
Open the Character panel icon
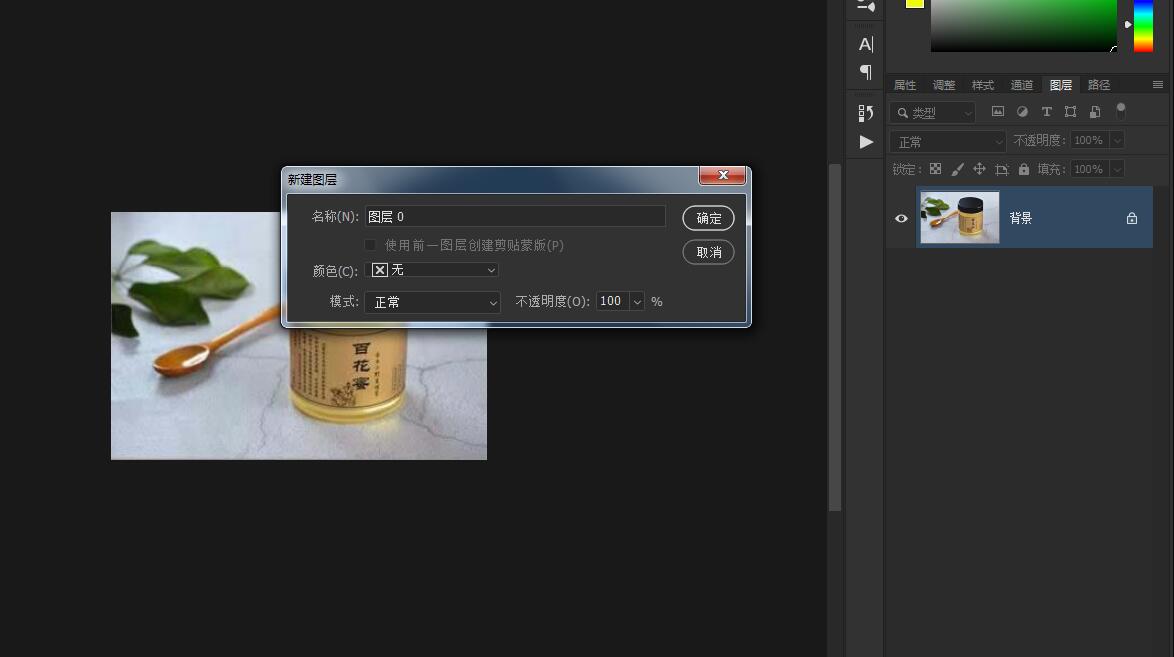866,43
